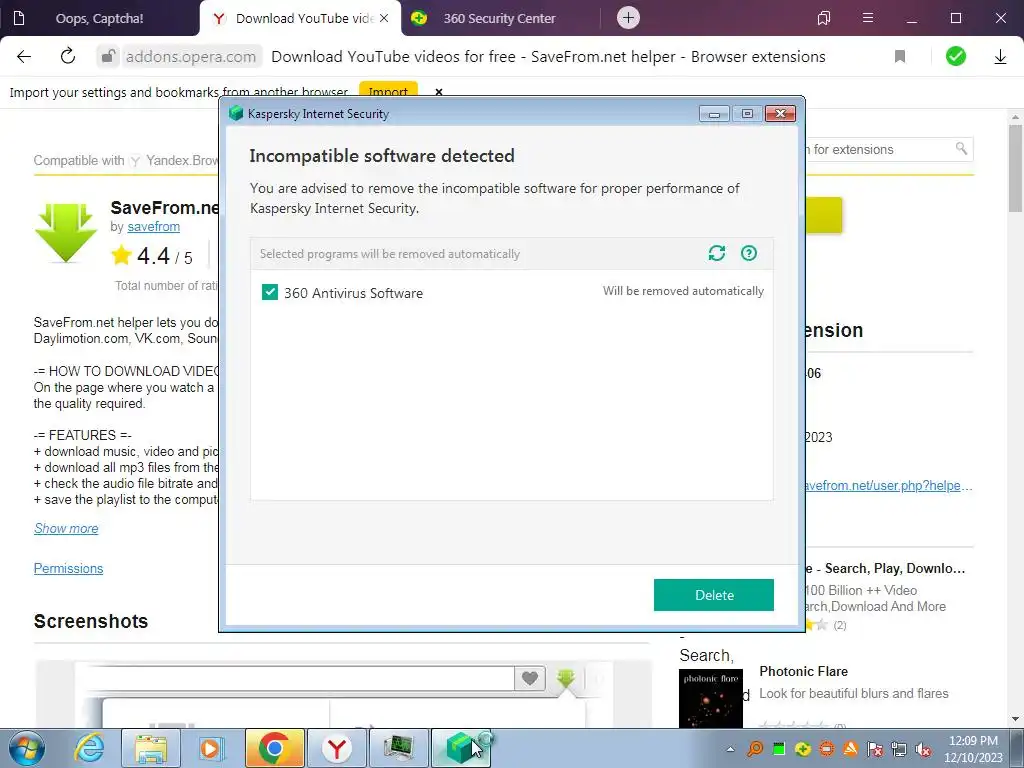Click the SaveFrom.net green arrow logo

point(66,232)
